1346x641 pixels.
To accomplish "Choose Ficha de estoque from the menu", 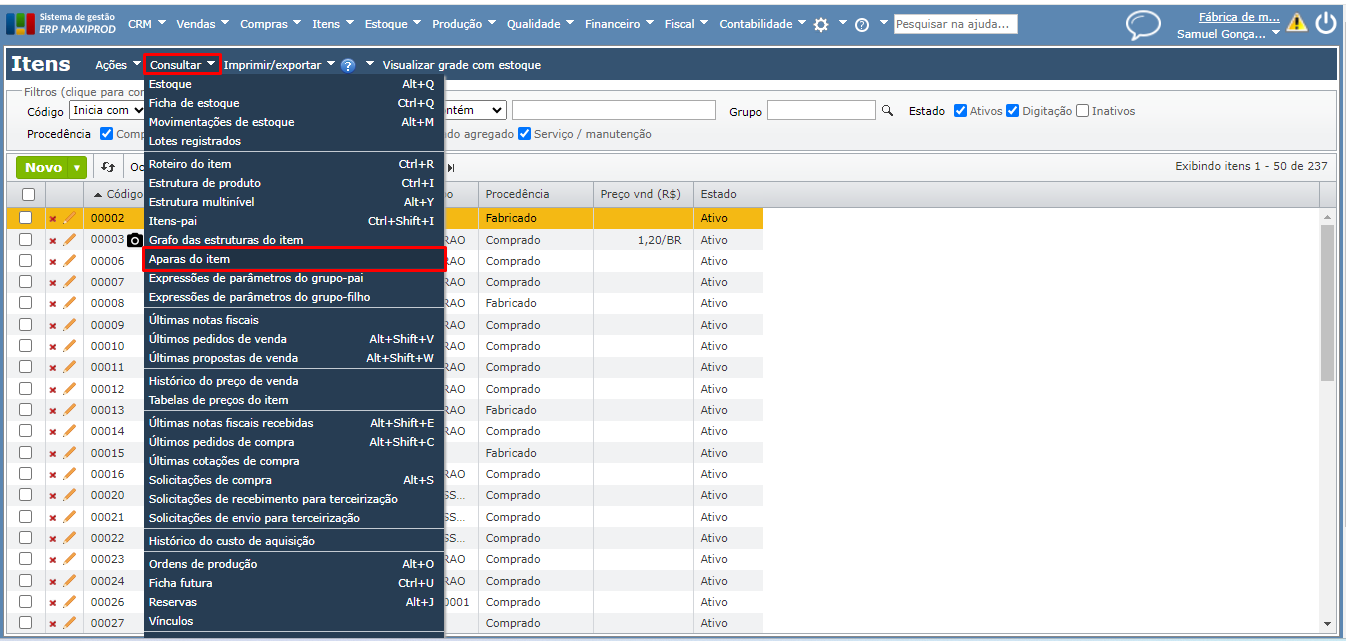I will [x=194, y=103].
